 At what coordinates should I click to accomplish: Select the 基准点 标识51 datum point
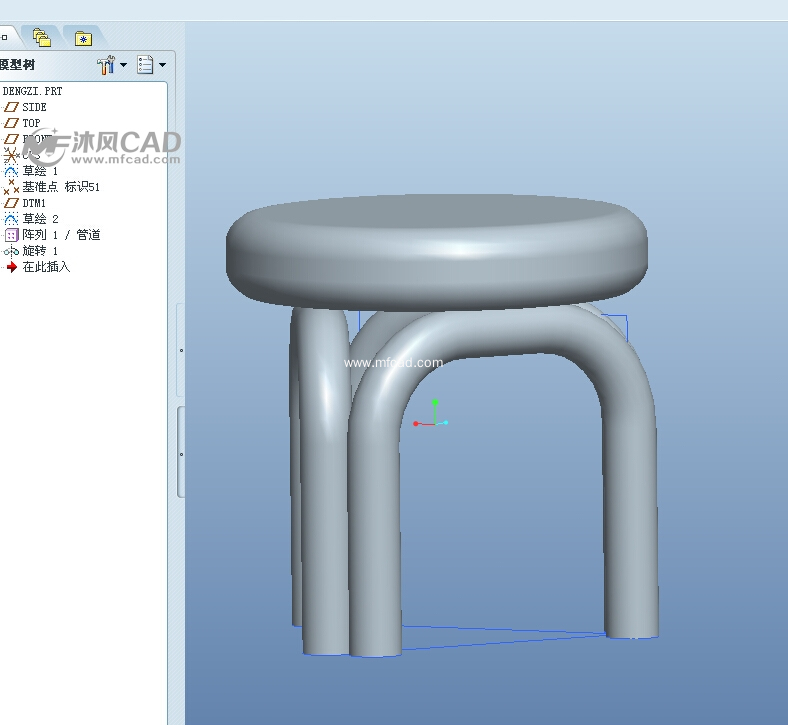point(61,187)
